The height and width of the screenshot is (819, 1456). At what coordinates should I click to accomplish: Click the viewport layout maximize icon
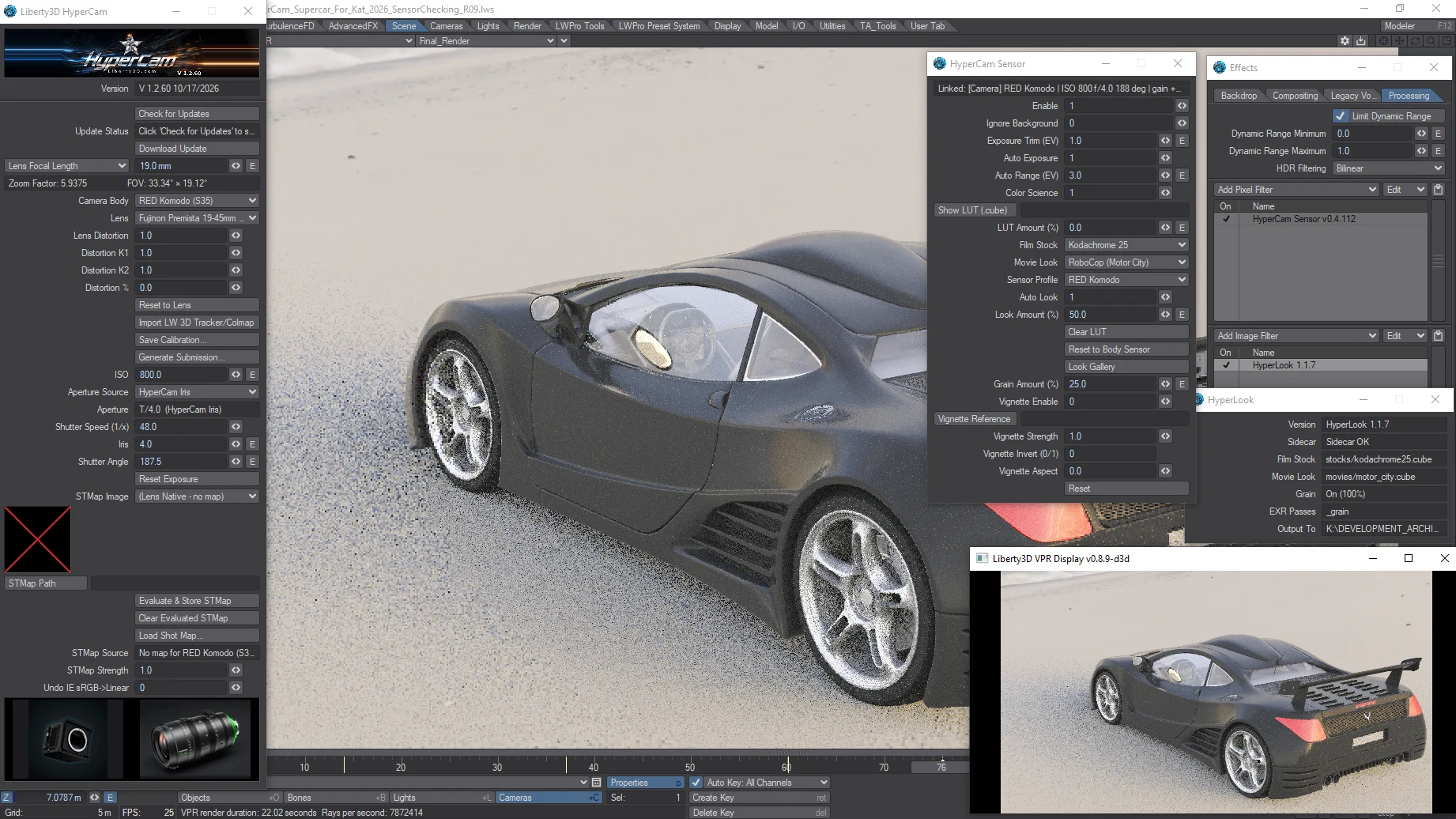pyautogui.click(x=1447, y=41)
